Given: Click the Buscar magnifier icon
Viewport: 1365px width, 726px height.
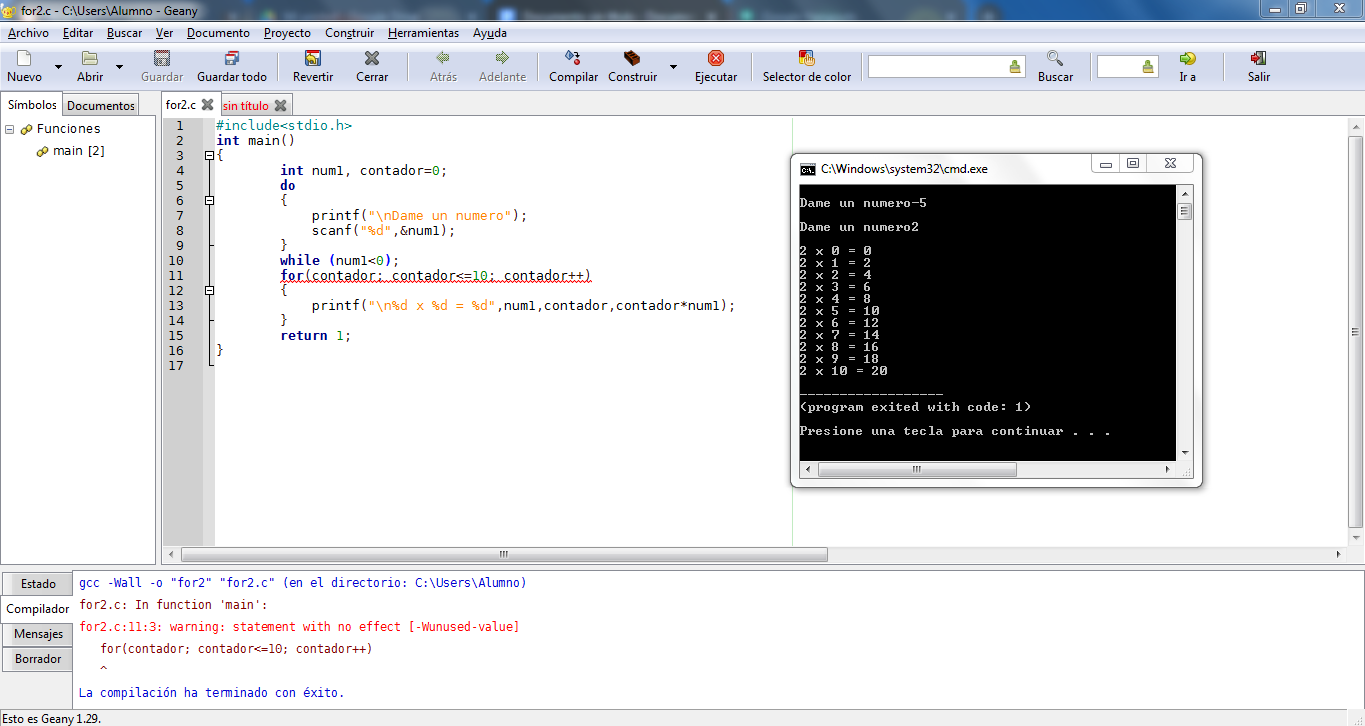Looking at the screenshot, I should (1055, 58).
